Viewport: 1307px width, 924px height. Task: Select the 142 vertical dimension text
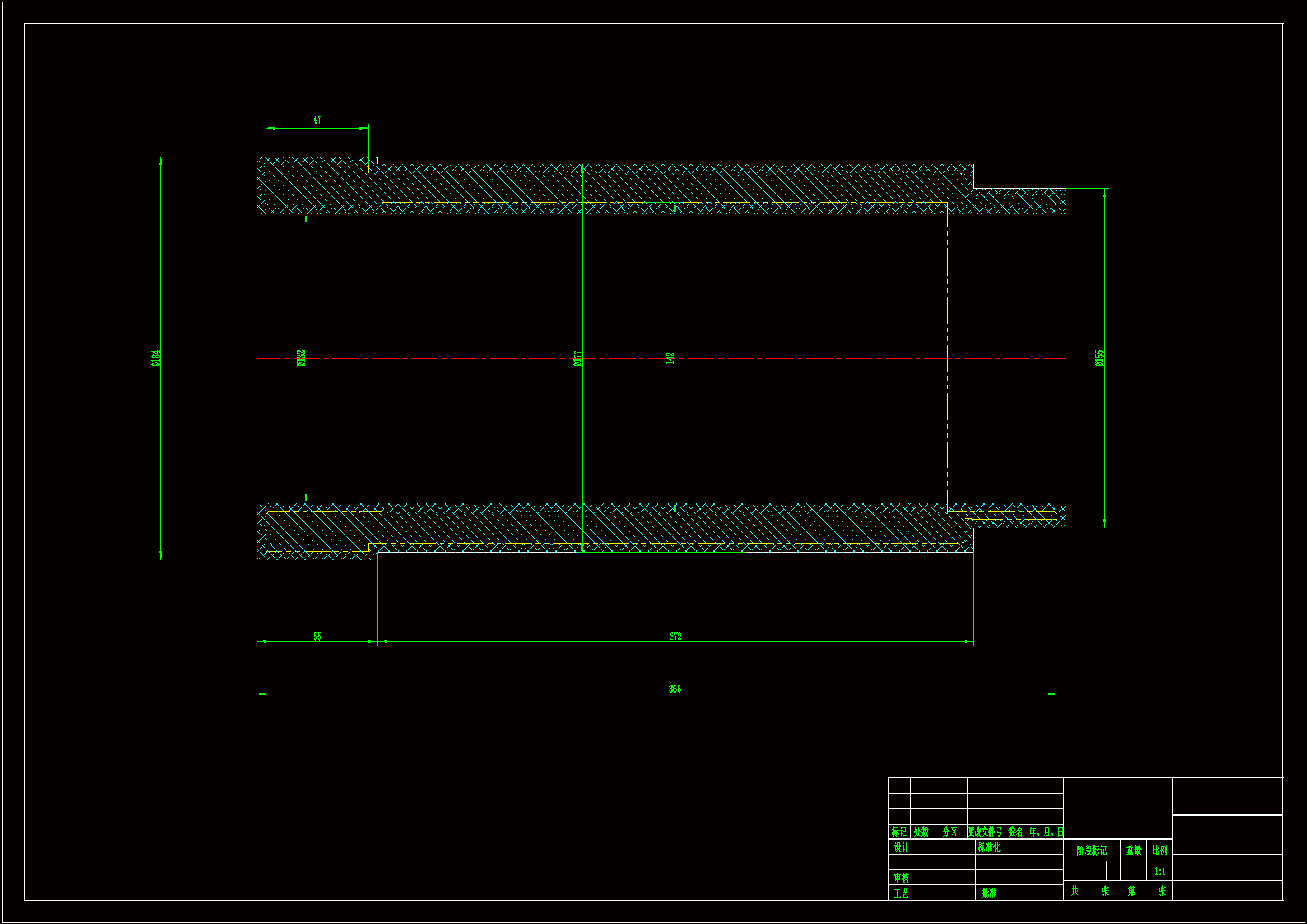tap(670, 358)
